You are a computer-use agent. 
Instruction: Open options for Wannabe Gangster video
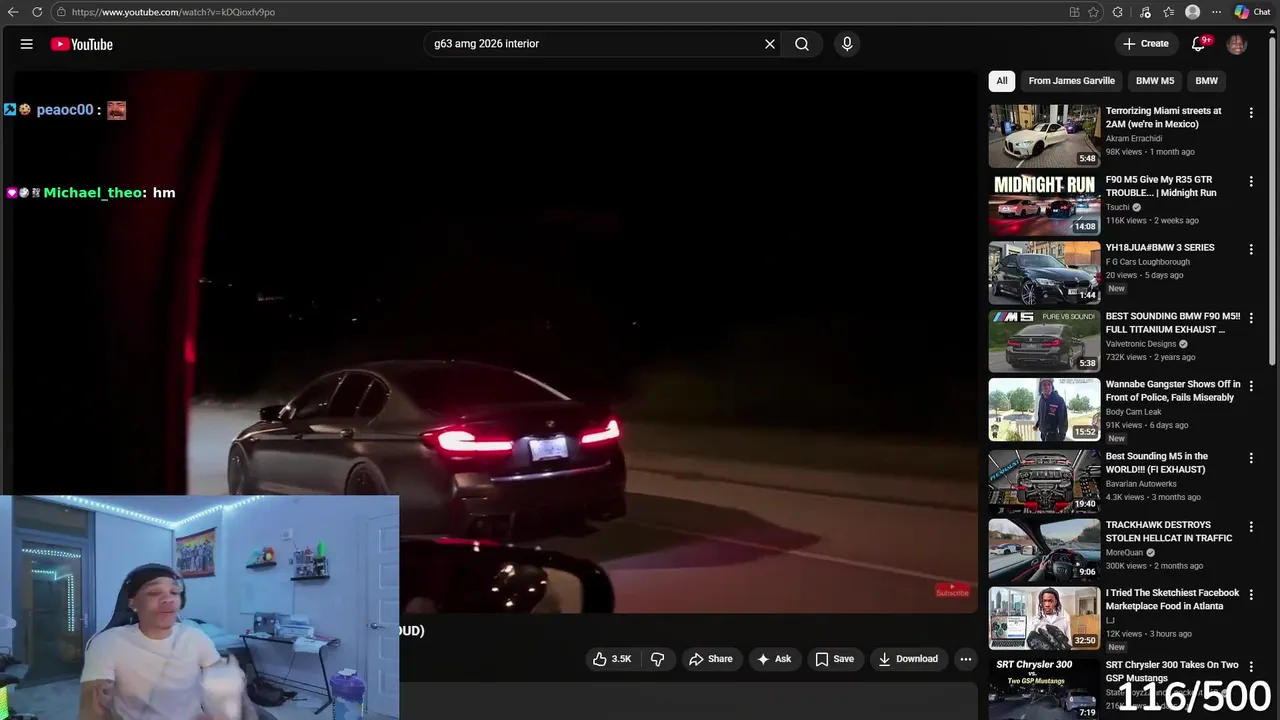[1251, 386]
